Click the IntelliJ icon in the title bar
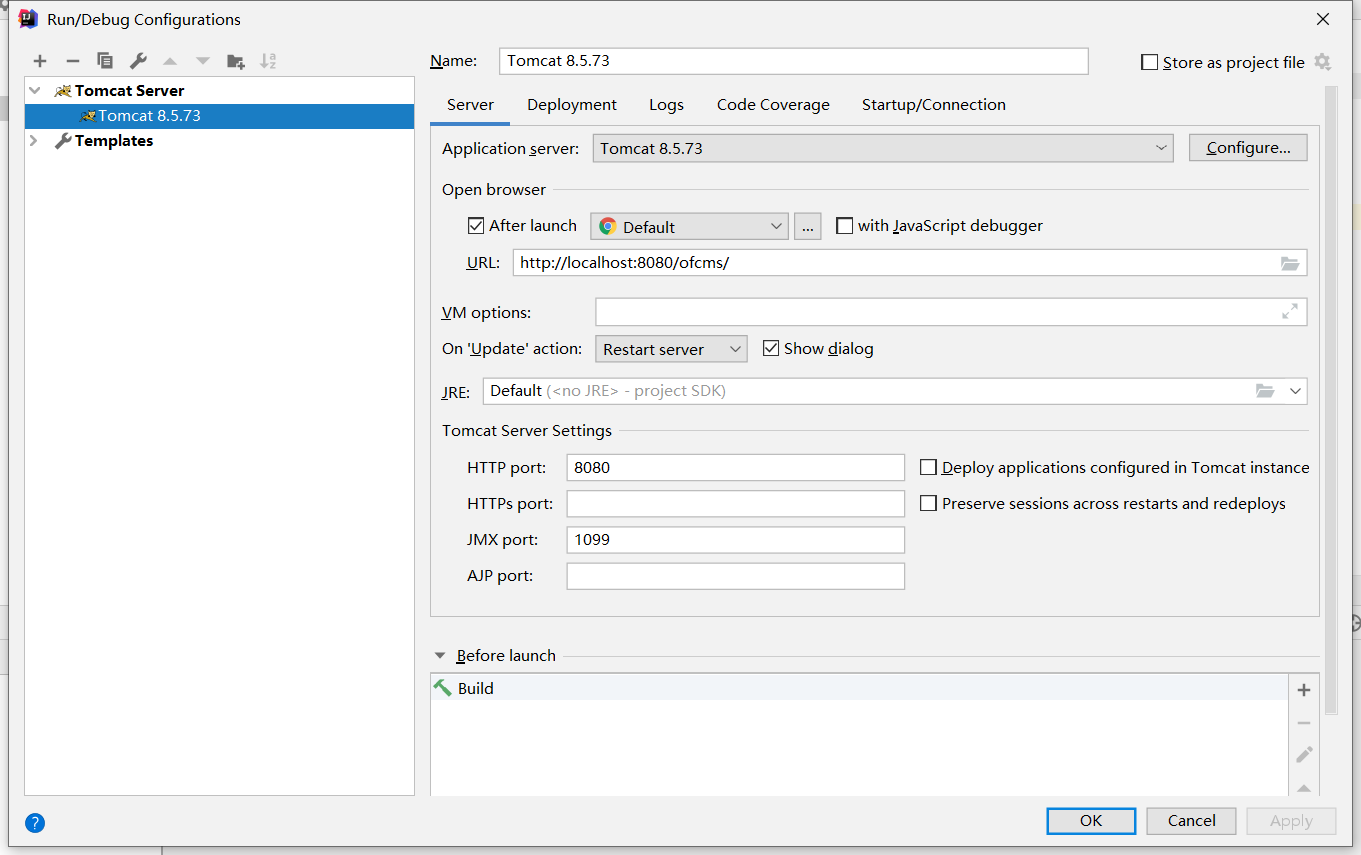 pos(28,19)
